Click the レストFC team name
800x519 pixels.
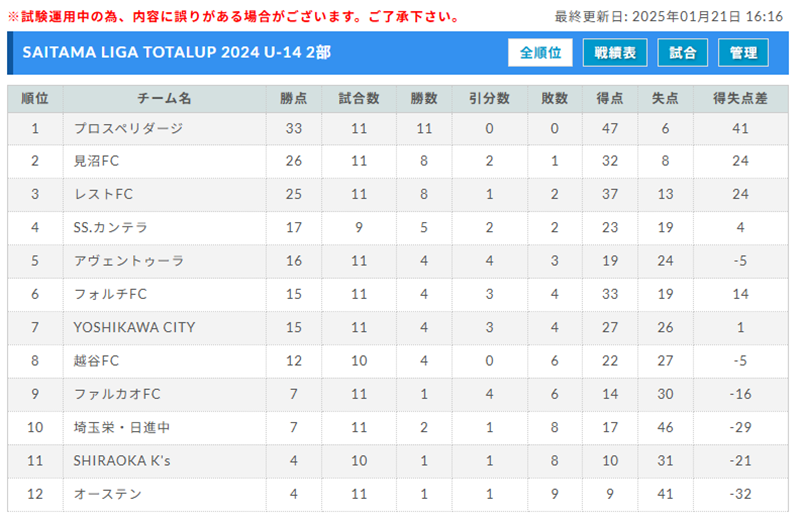click(x=104, y=194)
